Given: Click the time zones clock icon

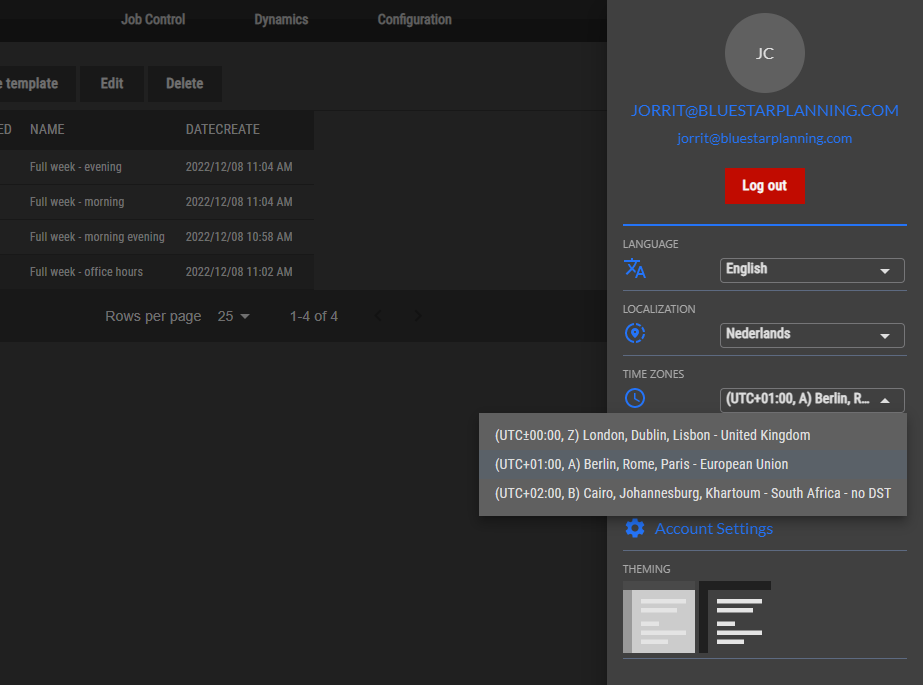Looking at the screenshot, I should pos(635,398).
